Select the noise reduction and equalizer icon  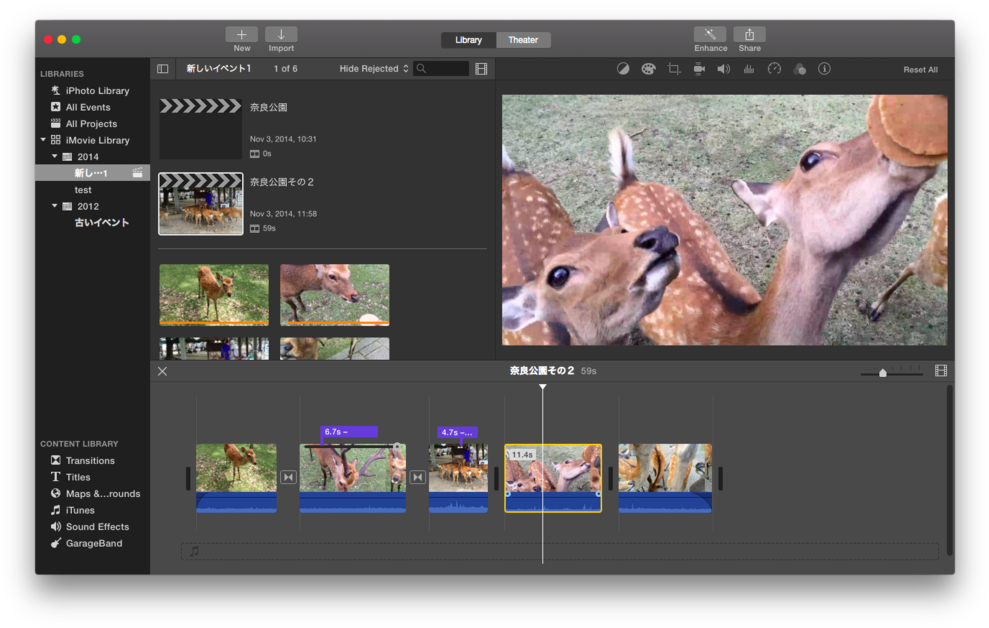click(x=749, y=69)
